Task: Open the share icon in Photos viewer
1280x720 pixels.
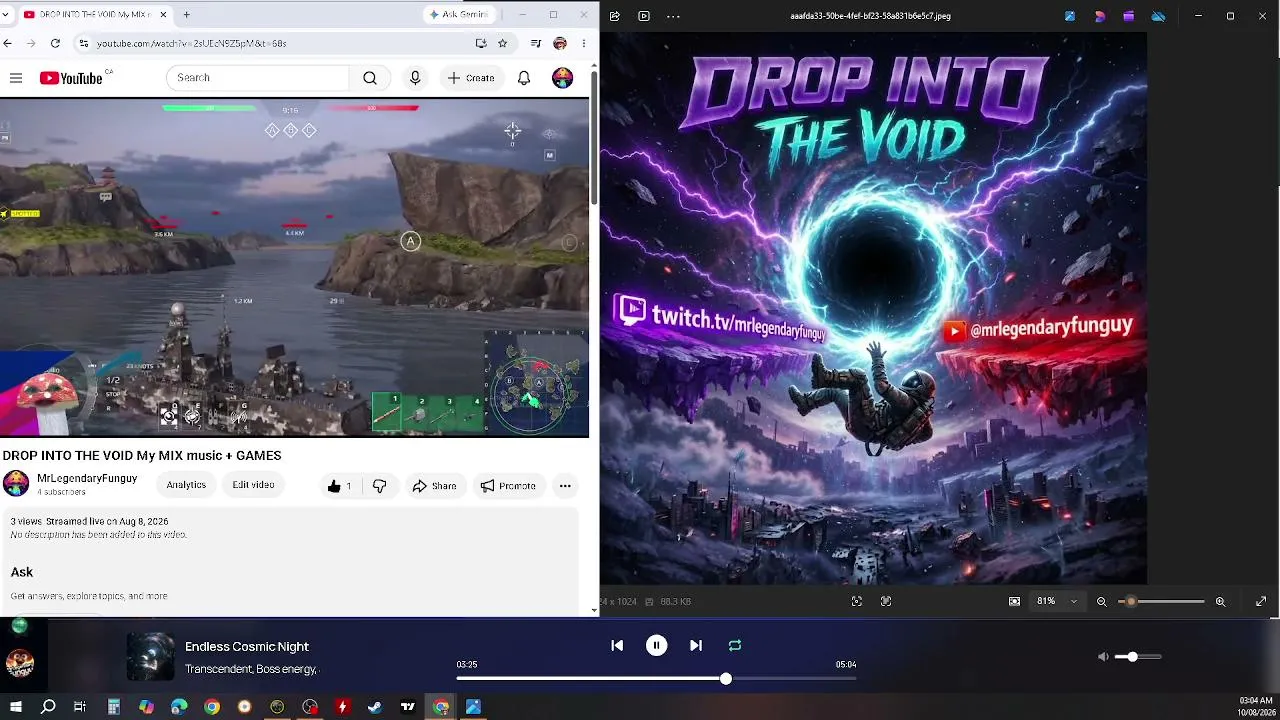Action: coord(615,16)
